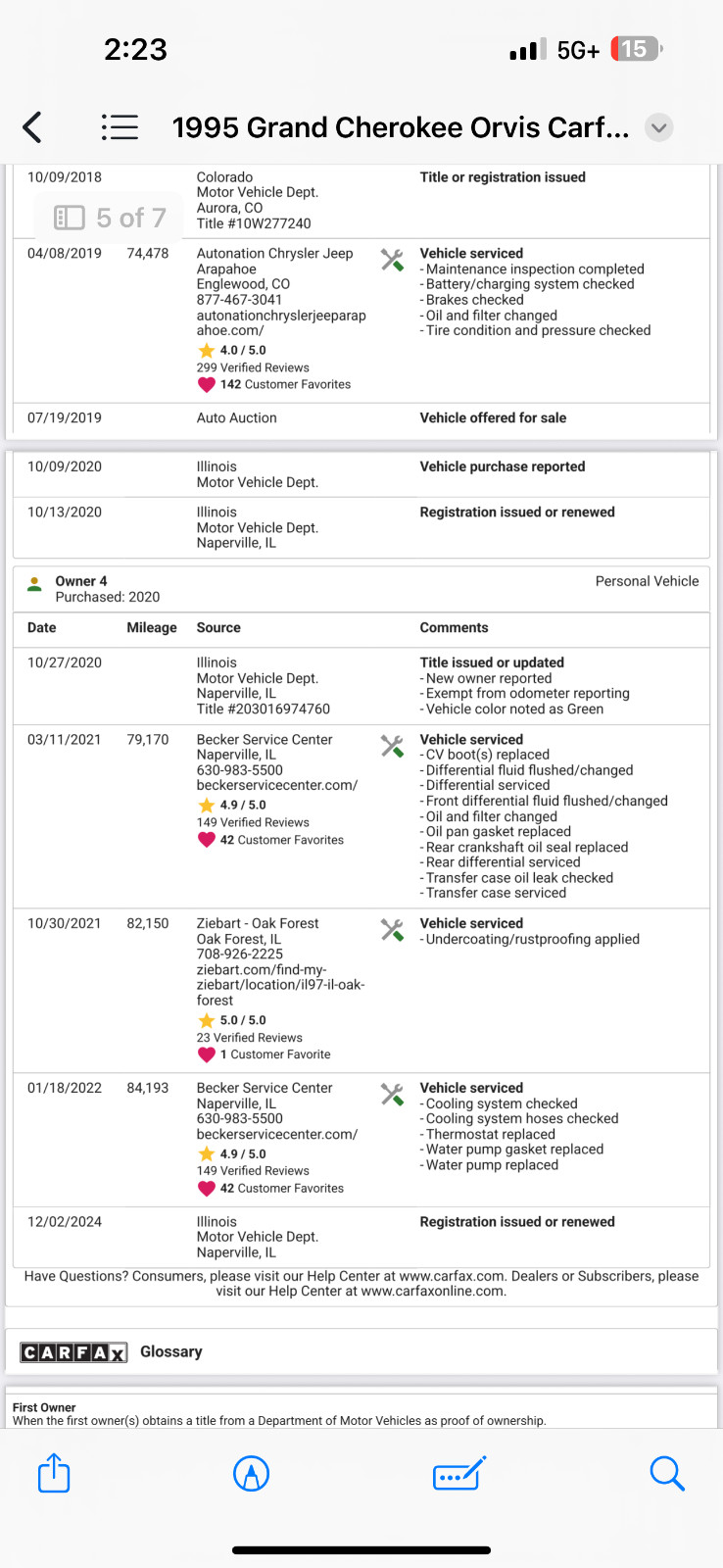Tap the Owner 4 person icon
This screenshot has height=1568, width=723.
pyautogui.click(x=34, y=583)
